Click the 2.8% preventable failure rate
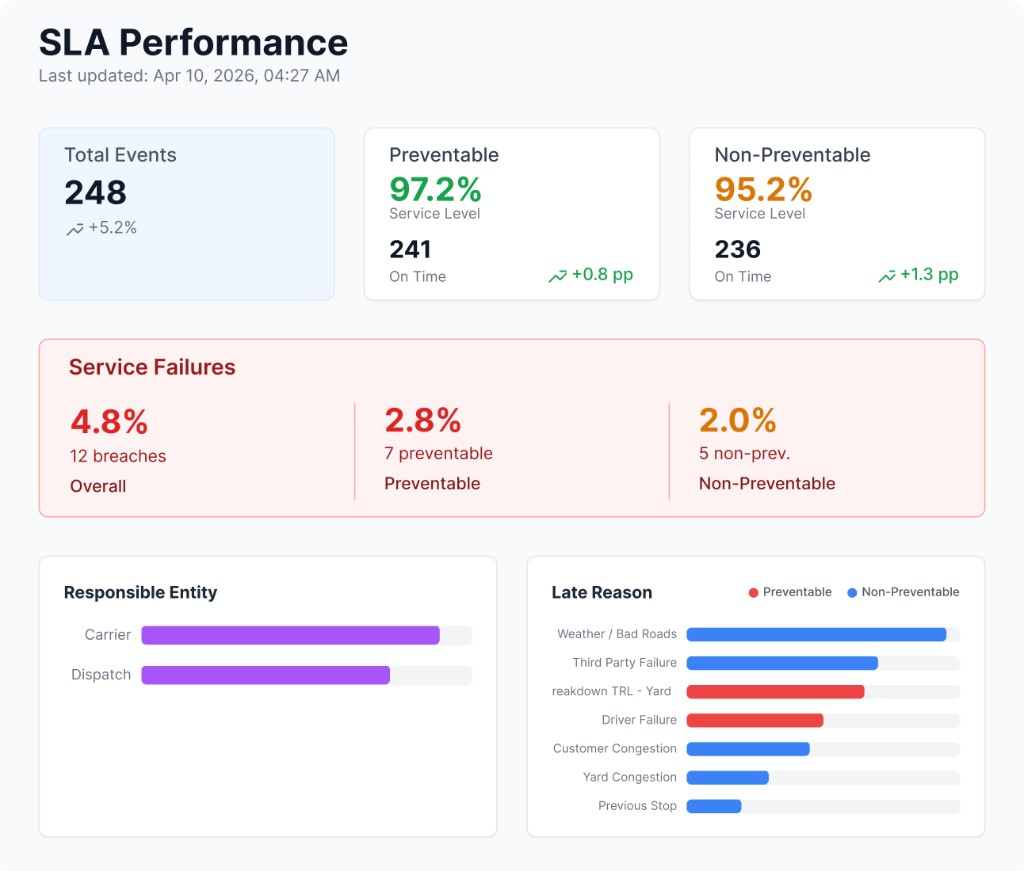The image size is (1024, 871). pos(423,420)
